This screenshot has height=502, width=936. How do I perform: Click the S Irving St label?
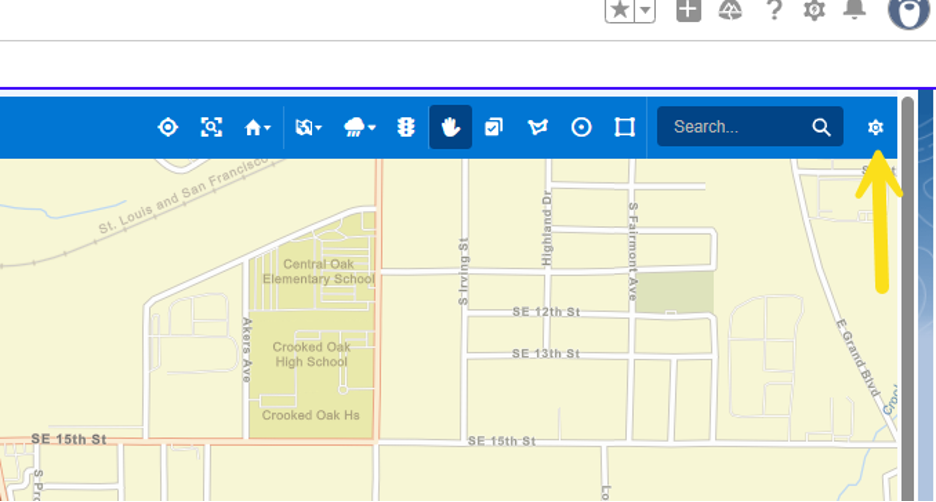pyautogui.click(x=463, y=272)
